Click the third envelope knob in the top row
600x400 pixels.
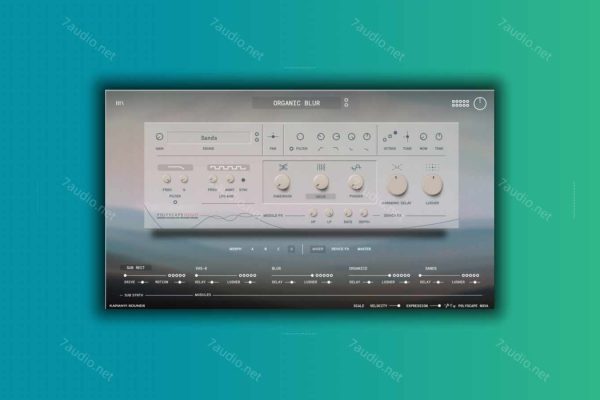(x=351, y=137)
